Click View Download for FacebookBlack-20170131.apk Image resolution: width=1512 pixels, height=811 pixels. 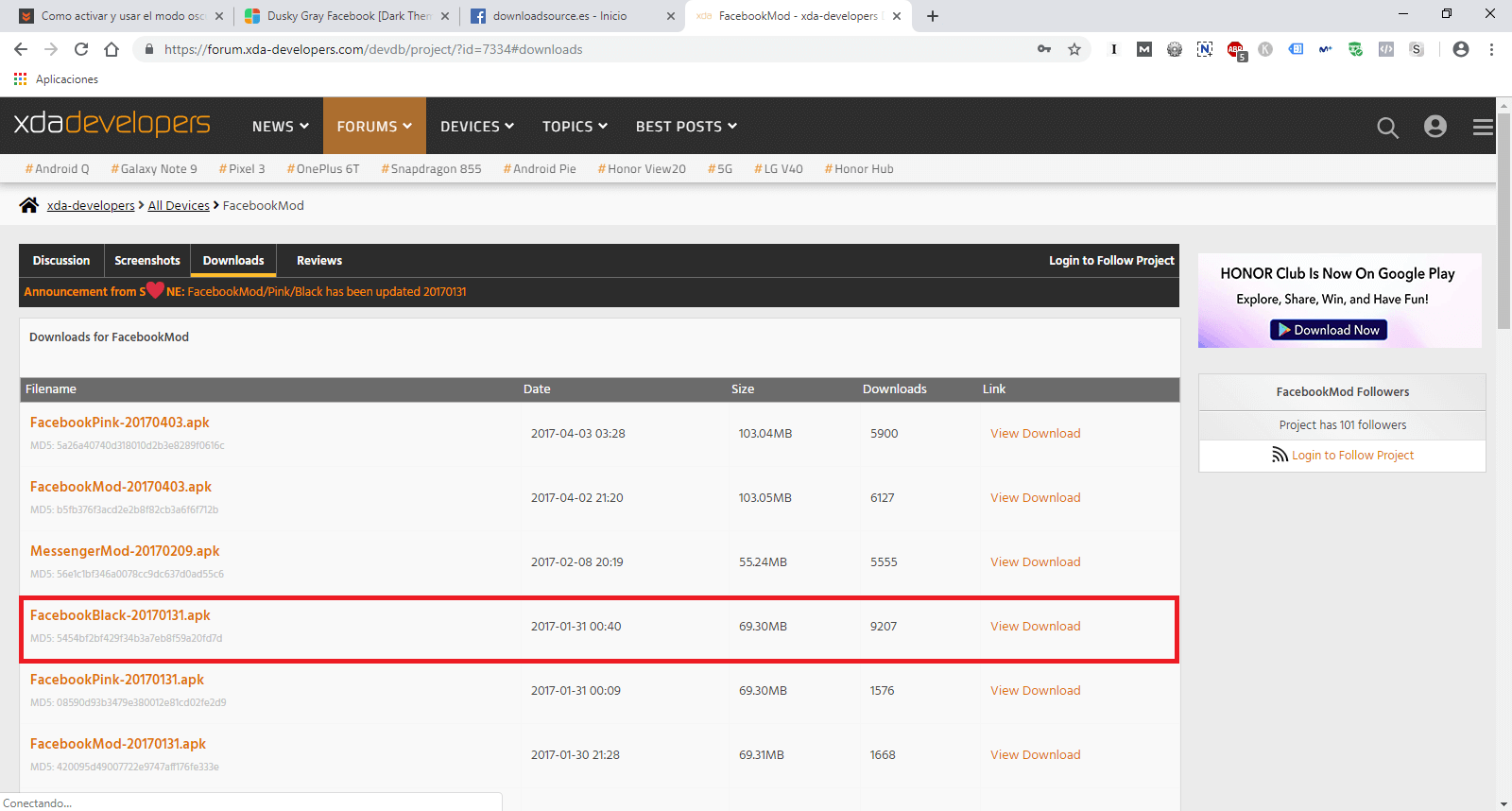(1036, 626)
